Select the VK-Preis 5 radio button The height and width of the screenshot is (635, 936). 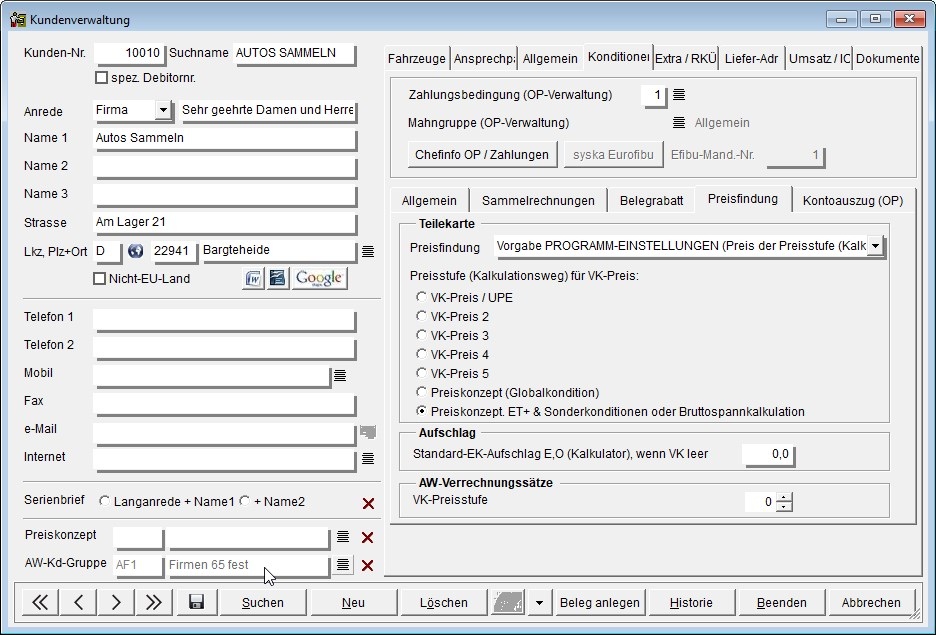coord(421,373)
